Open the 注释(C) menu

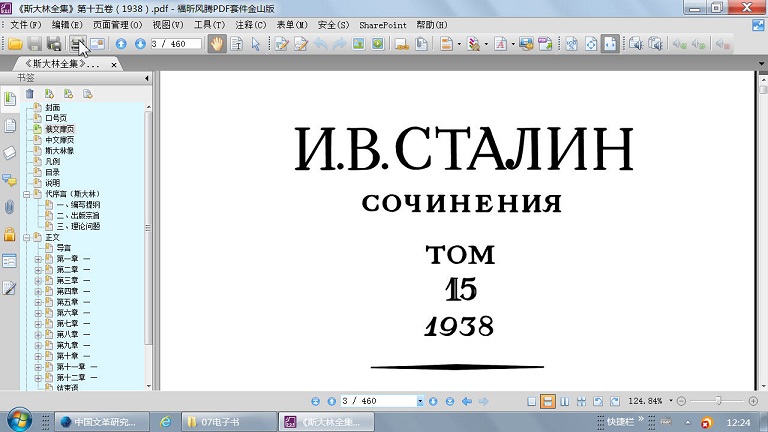click(251, 23)
